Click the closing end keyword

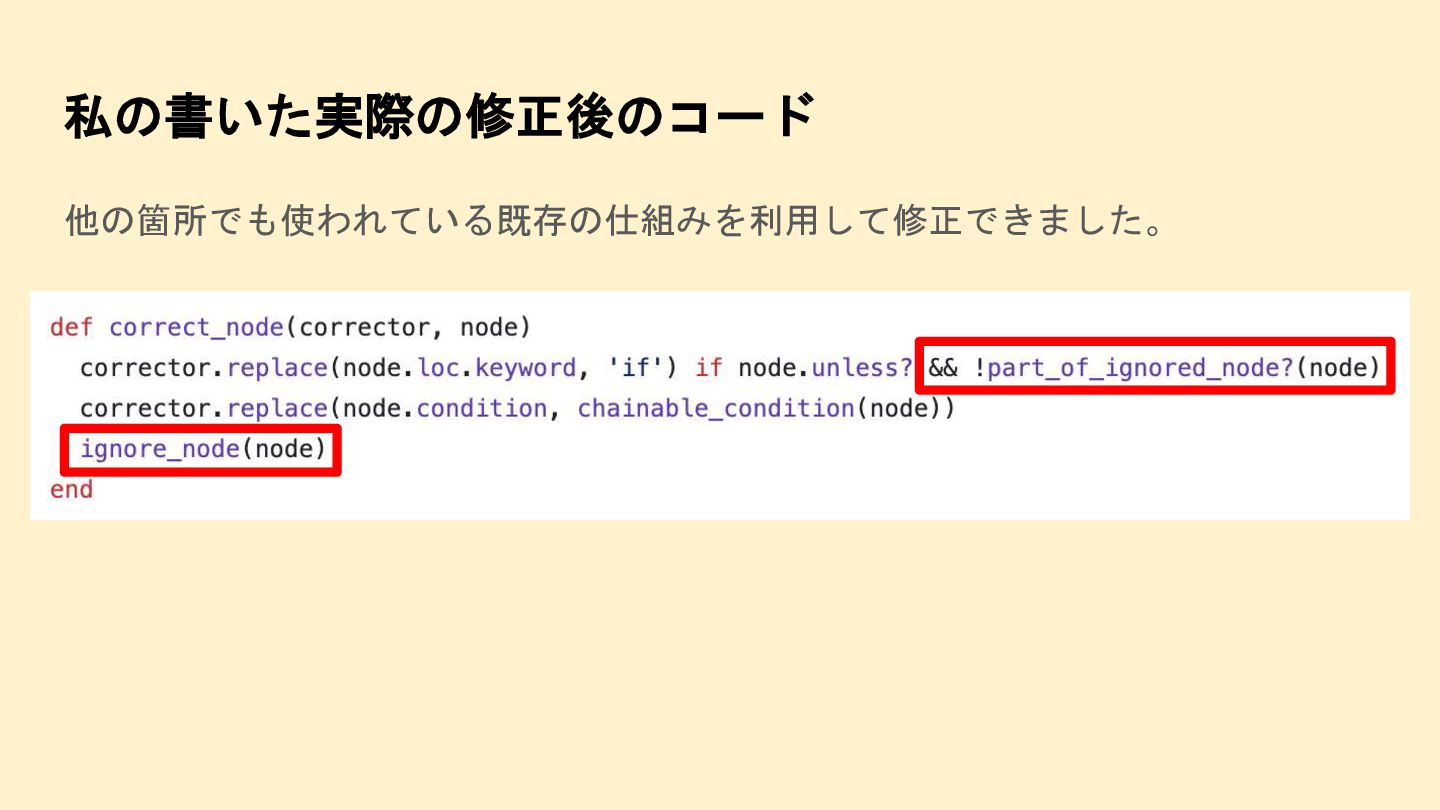71,490
